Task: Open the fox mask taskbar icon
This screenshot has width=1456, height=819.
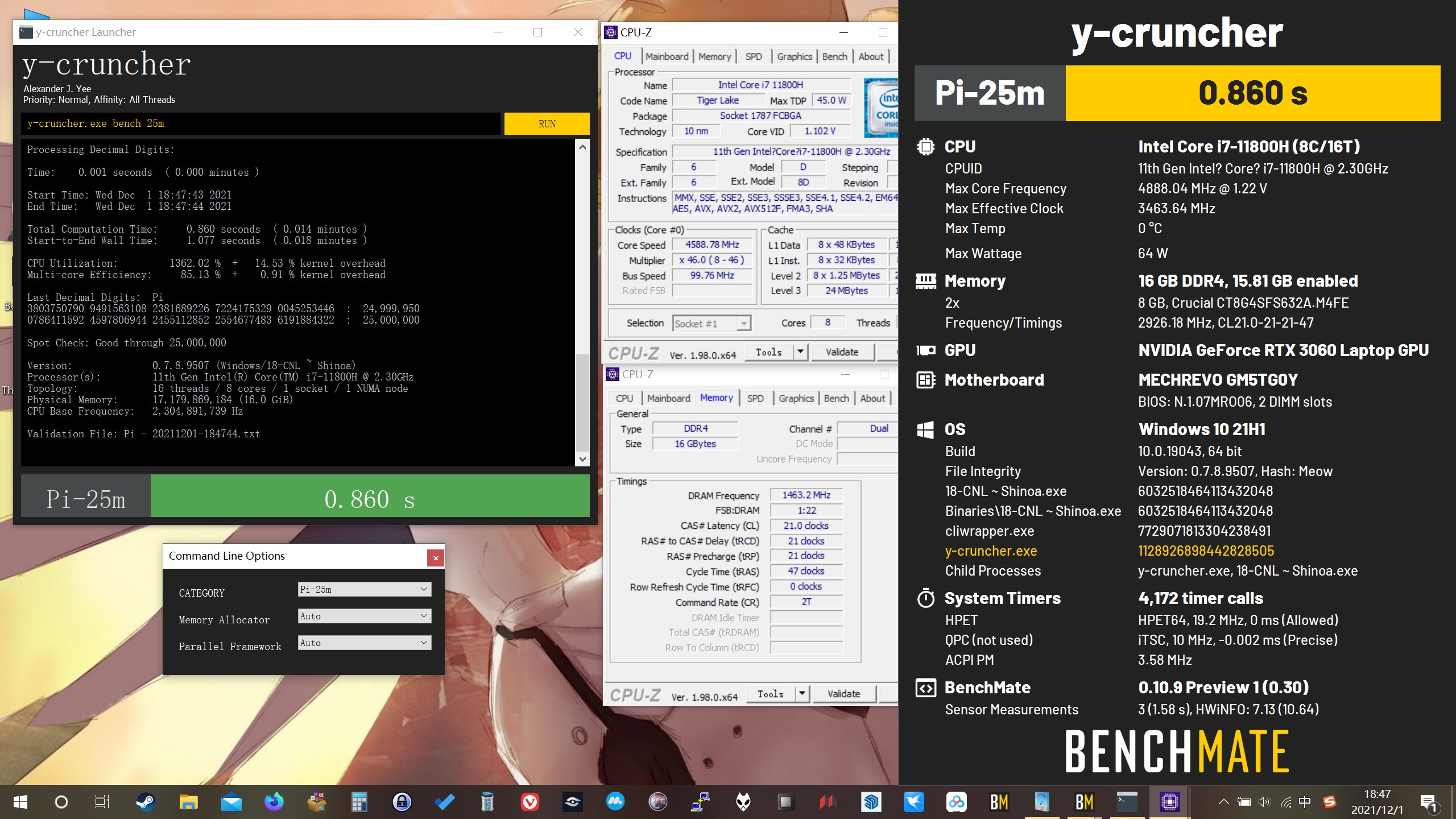Action: tap(743, 802)
